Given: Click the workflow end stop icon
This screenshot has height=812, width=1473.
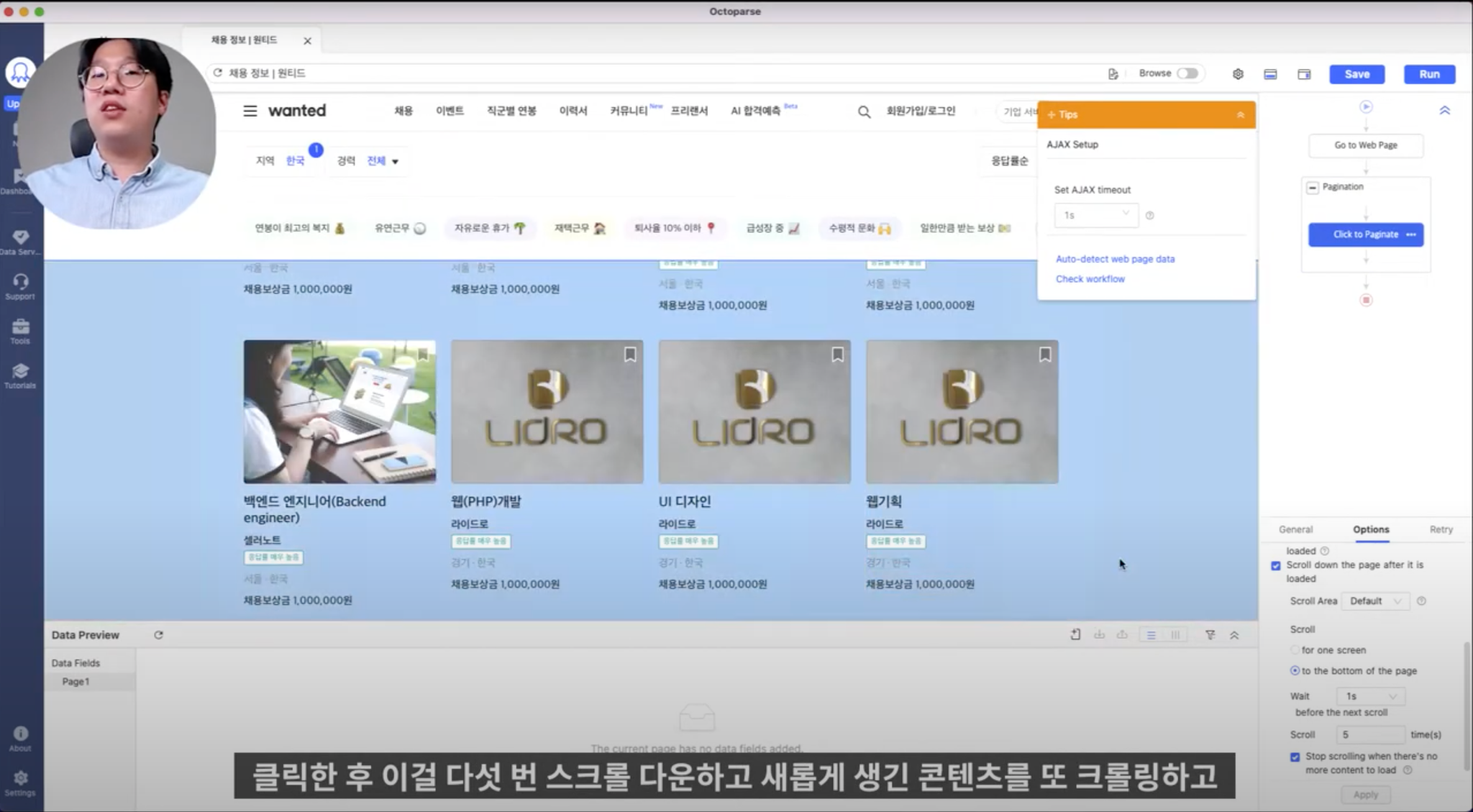Looking at the screenshot, I should click(1366, 300).
